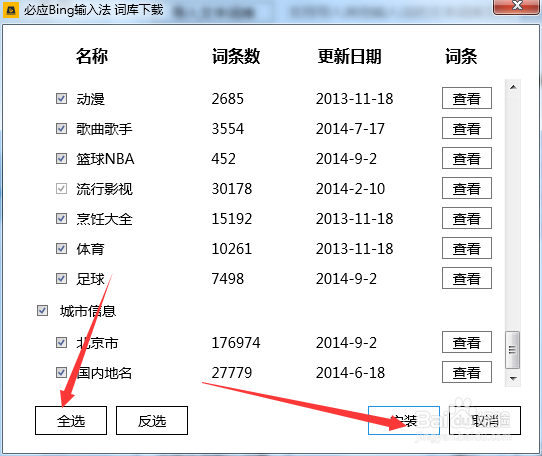This screenshot has height=456, width=542.
Task: Open 查看 for 篮球NBA
Action: [467, 158]
